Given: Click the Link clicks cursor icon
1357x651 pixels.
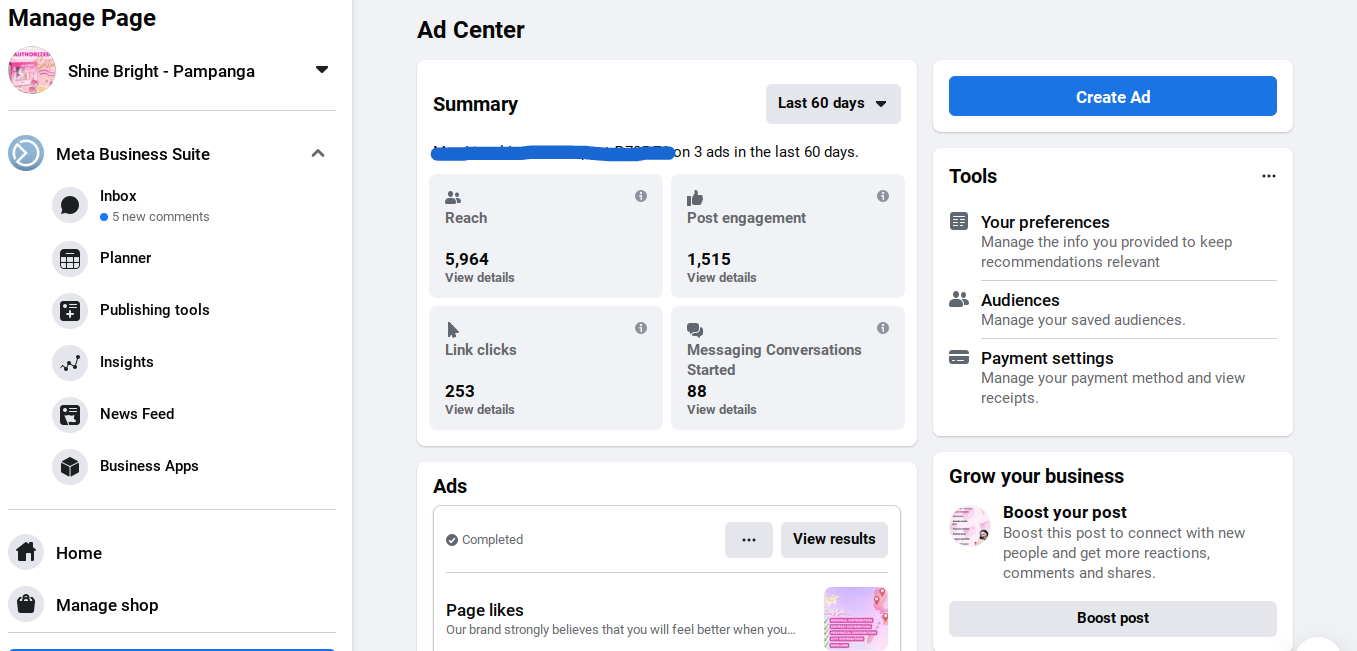Looking at the screenshot, I should pyautogui.click(x=453, y=330).
